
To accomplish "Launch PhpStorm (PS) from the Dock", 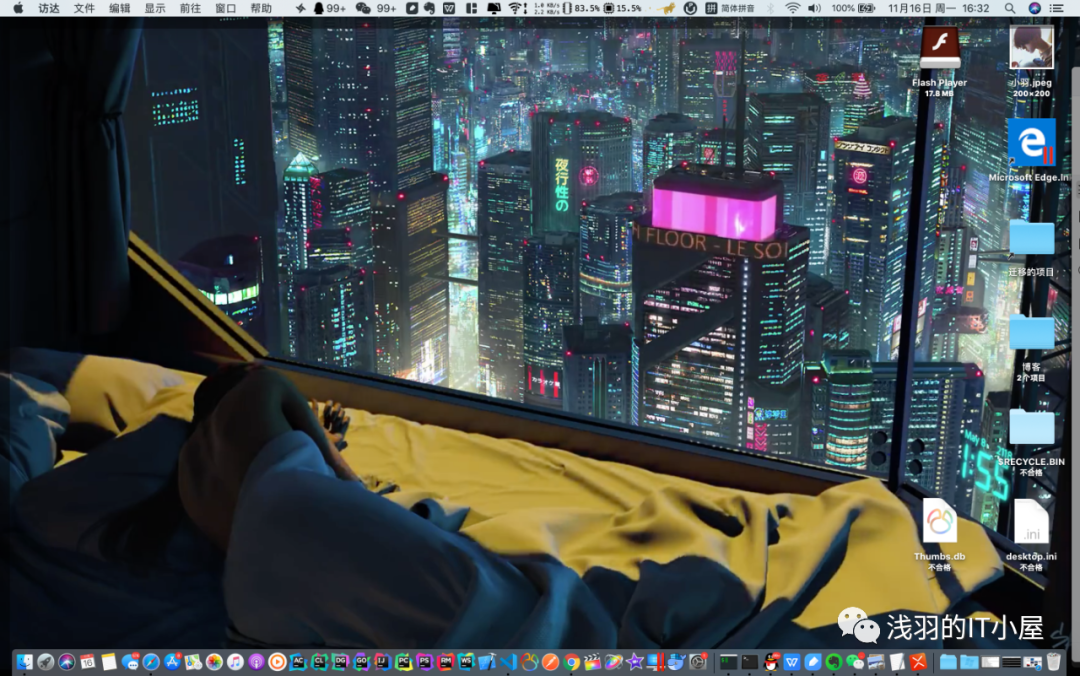I will (424, 662).
